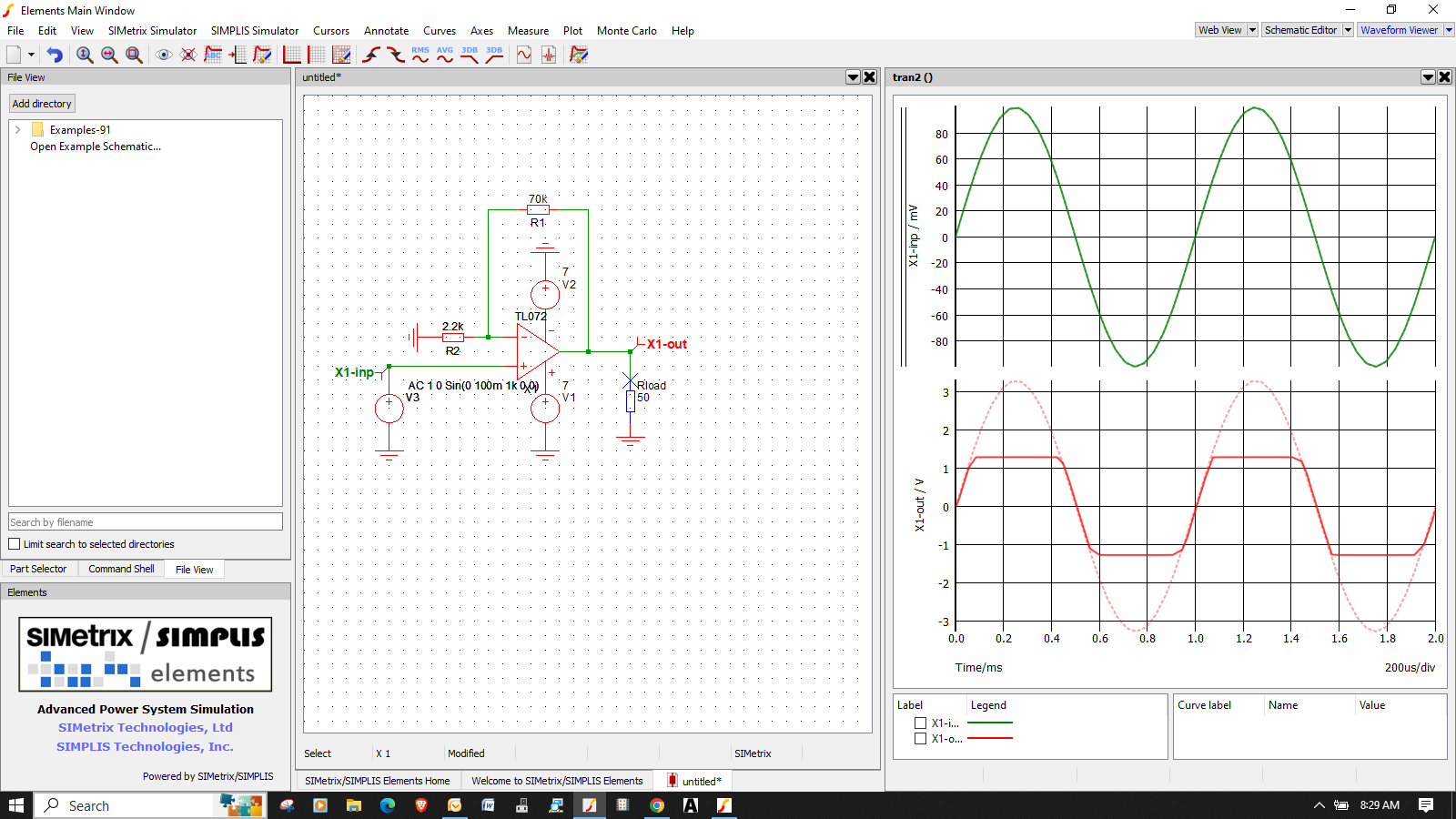This screenshot has height=819, width=1456.
Task: Click the Web View button
Action: 1219,30
